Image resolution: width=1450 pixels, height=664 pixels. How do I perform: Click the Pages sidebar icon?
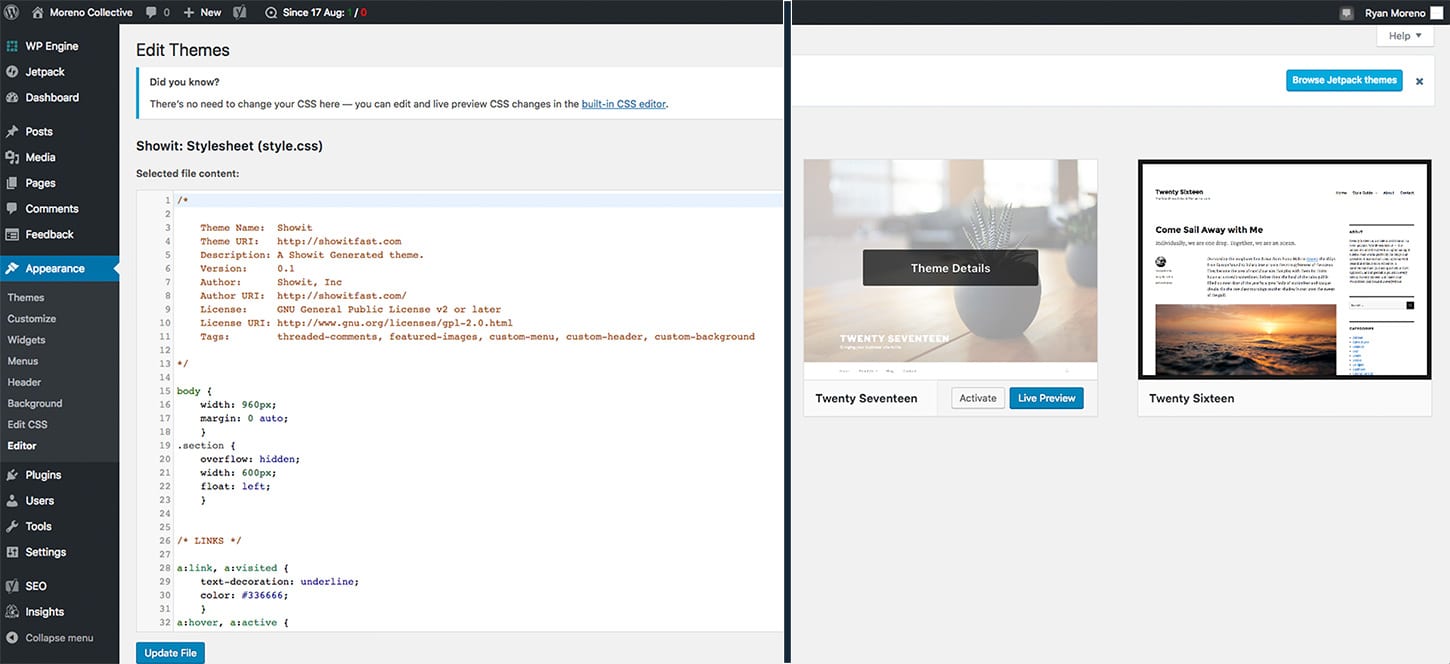pyautogui.click(x=11, y=182)
